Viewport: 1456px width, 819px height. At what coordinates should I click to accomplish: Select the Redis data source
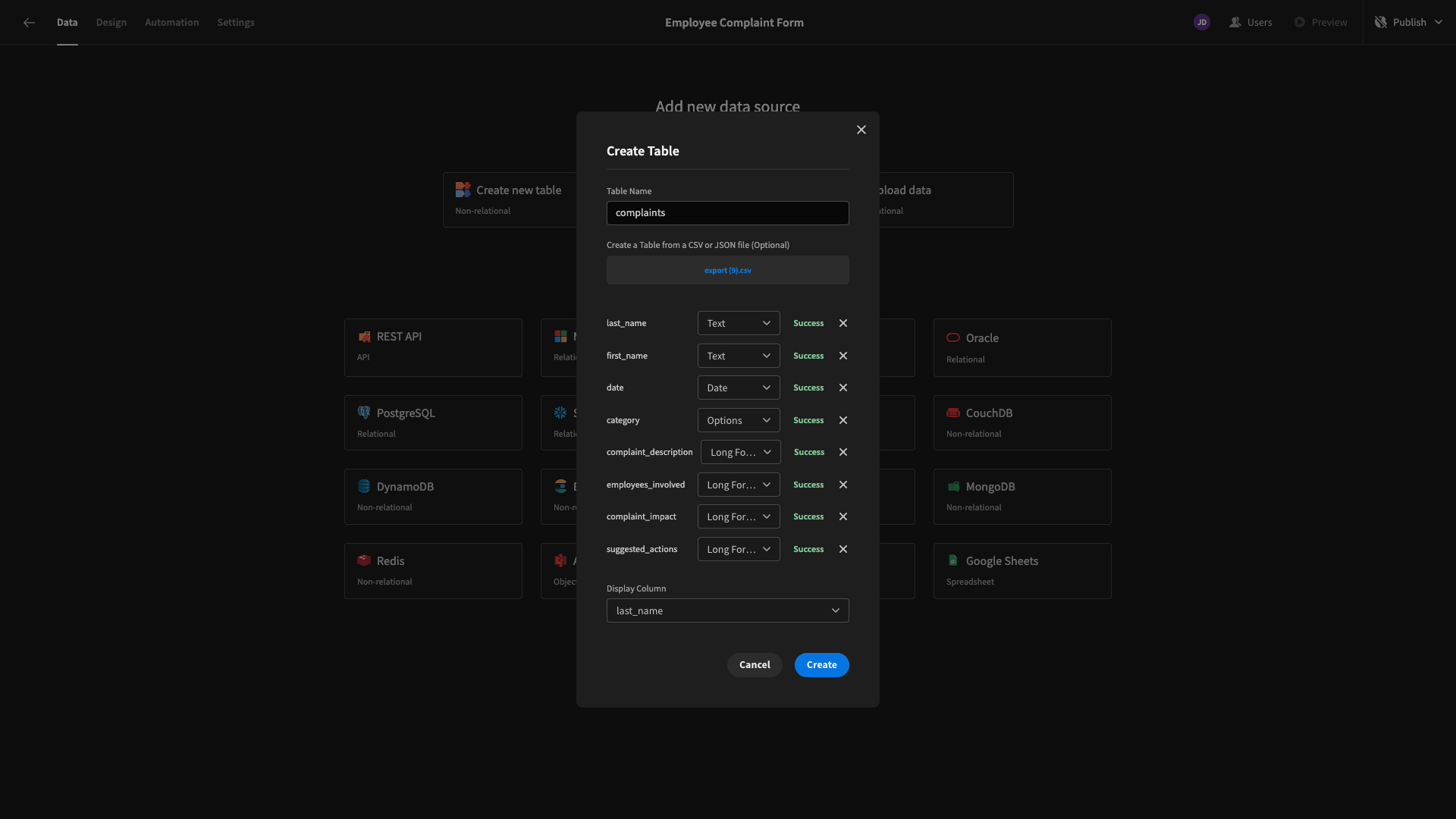coord(433,571)
